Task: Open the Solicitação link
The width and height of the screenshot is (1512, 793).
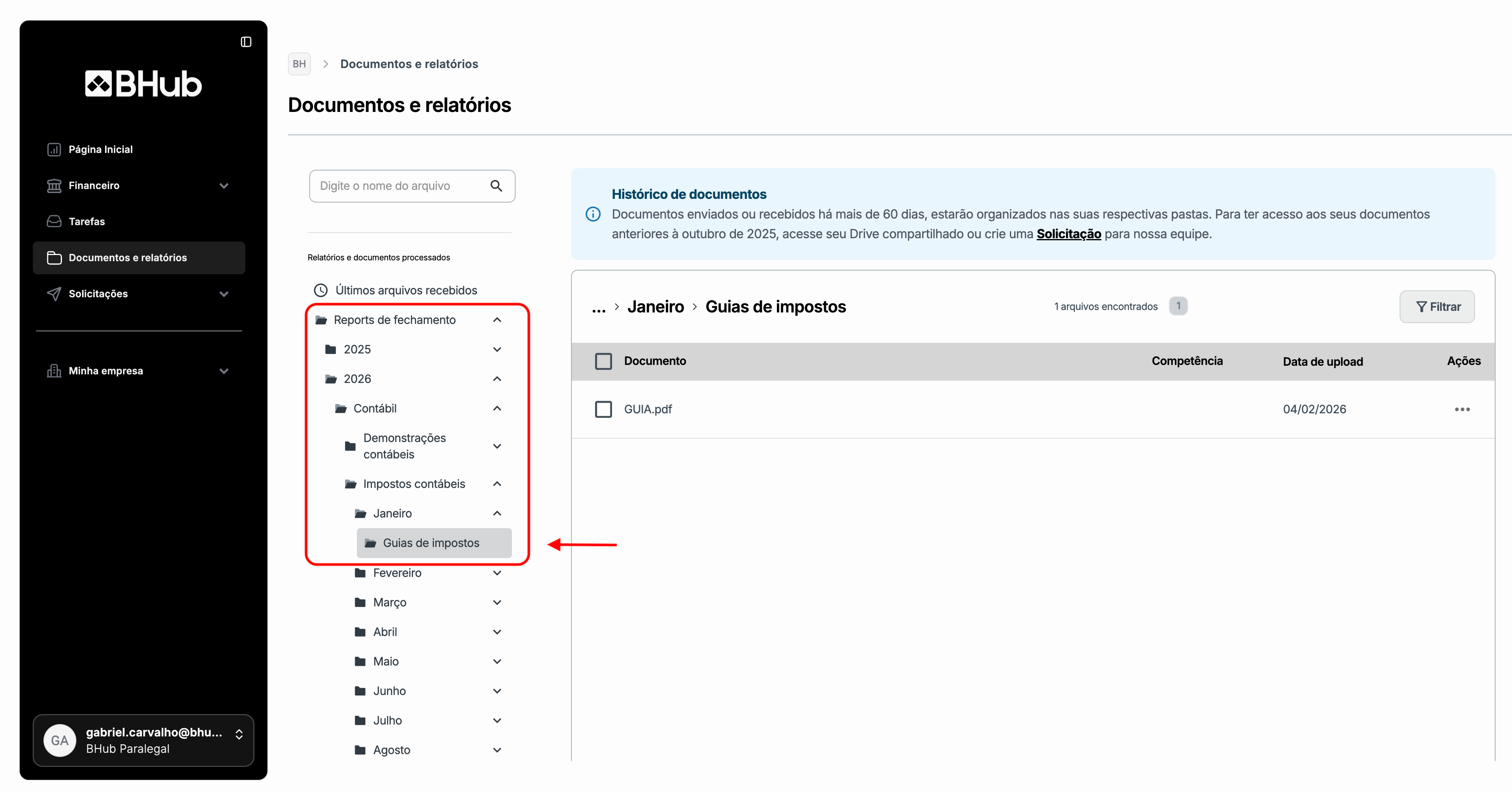Action: [1068, 234]
